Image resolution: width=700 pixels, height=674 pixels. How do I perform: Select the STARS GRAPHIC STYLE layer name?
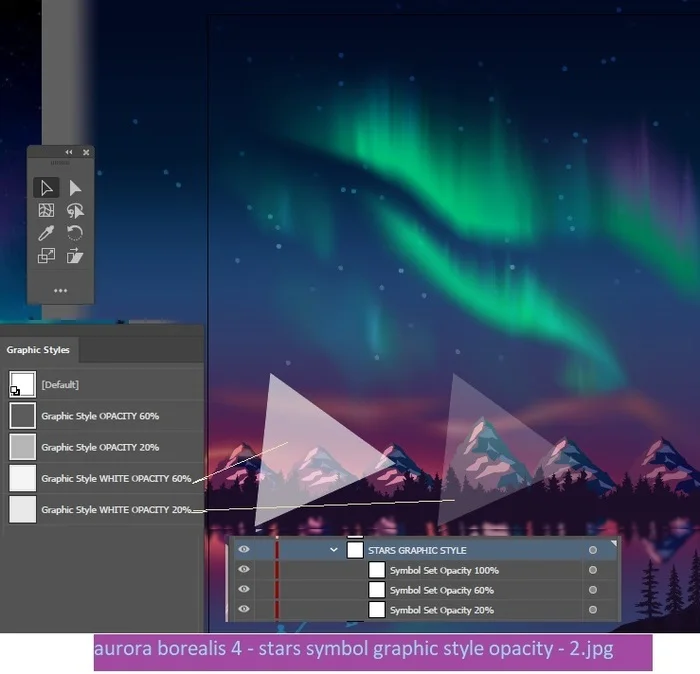[x=417, y=550]
